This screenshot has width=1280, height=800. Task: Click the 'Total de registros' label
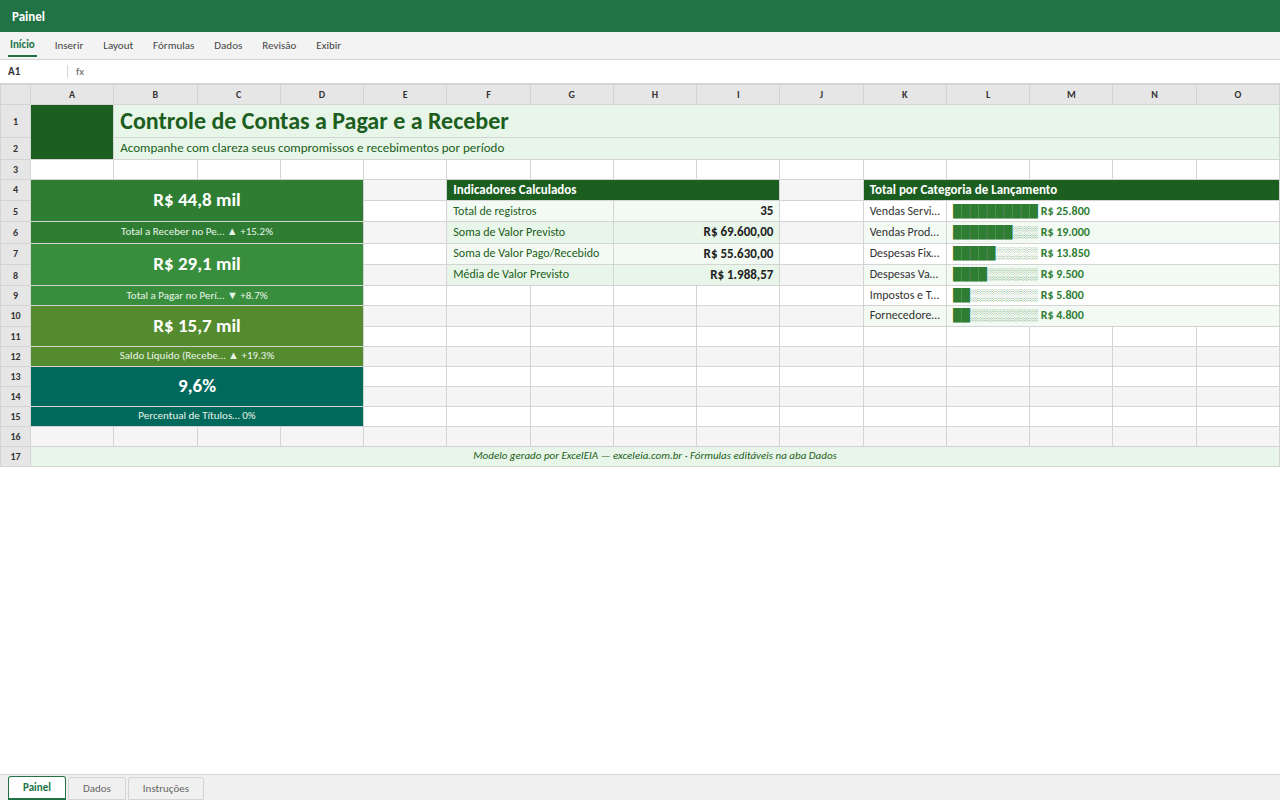(530, 211)
